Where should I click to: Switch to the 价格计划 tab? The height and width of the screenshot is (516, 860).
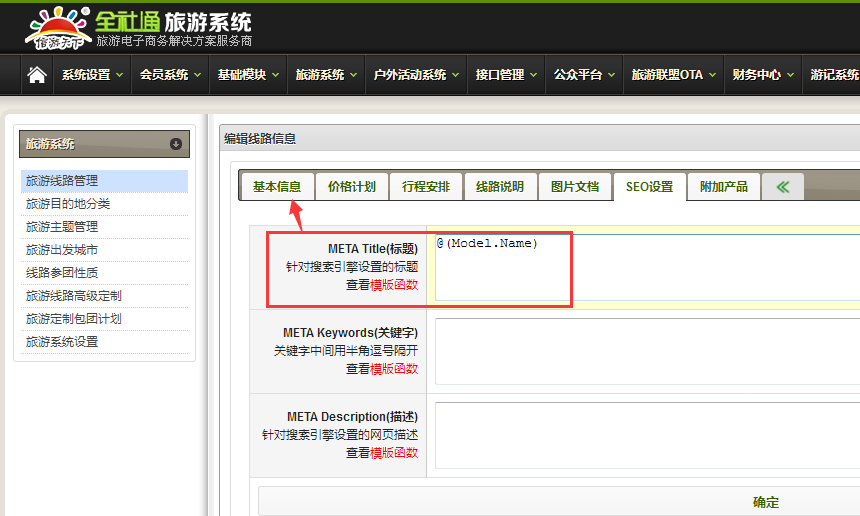click(x=352, y=187)
